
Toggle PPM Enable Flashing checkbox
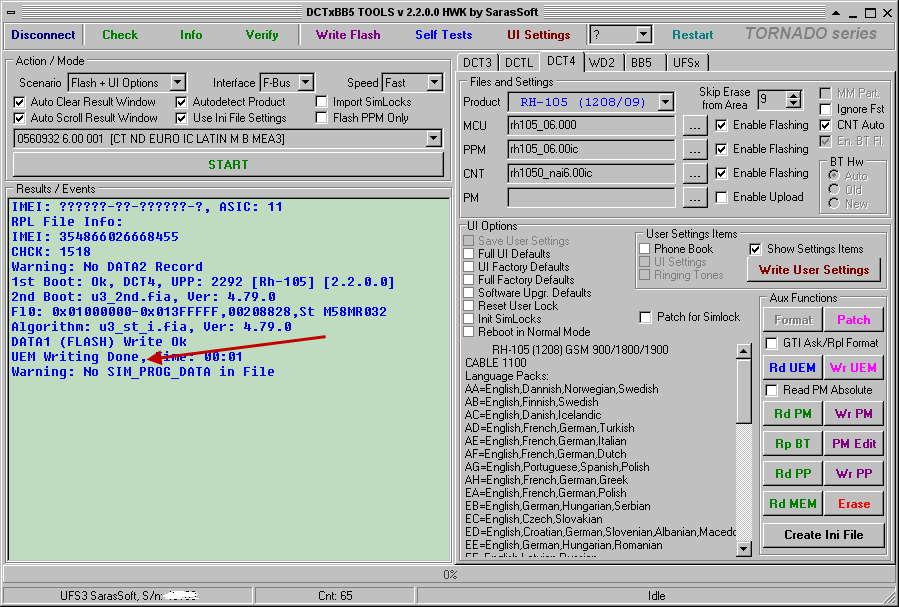(721, 149)
